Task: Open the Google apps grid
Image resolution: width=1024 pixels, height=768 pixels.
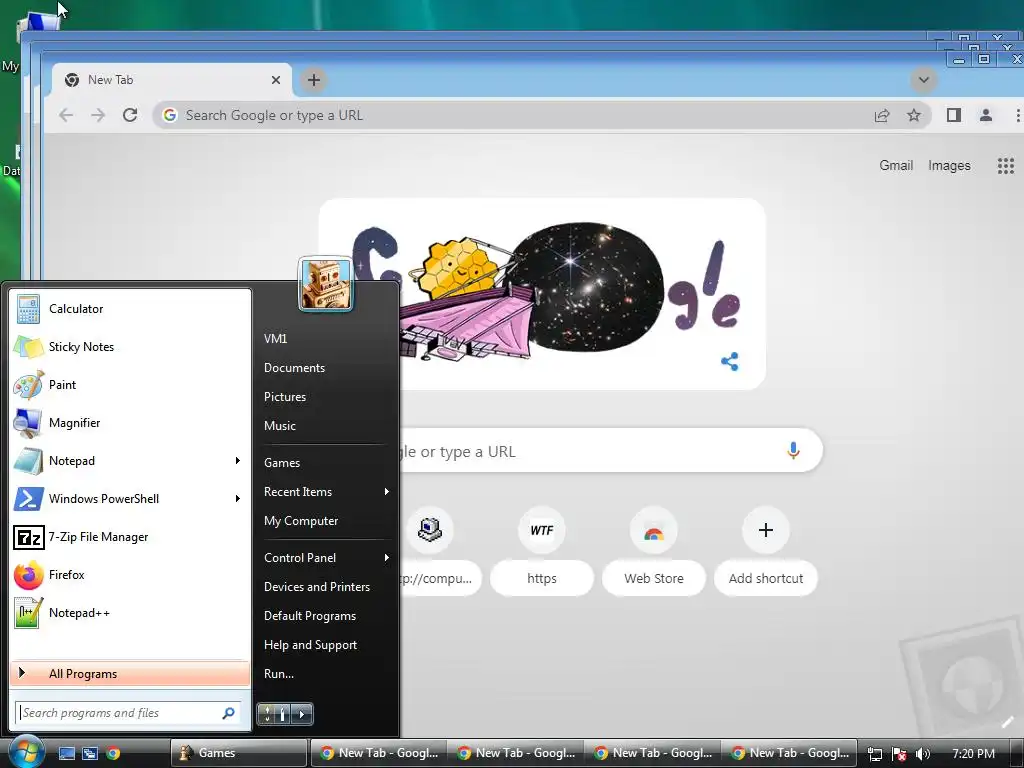Action: [1006, 166]
